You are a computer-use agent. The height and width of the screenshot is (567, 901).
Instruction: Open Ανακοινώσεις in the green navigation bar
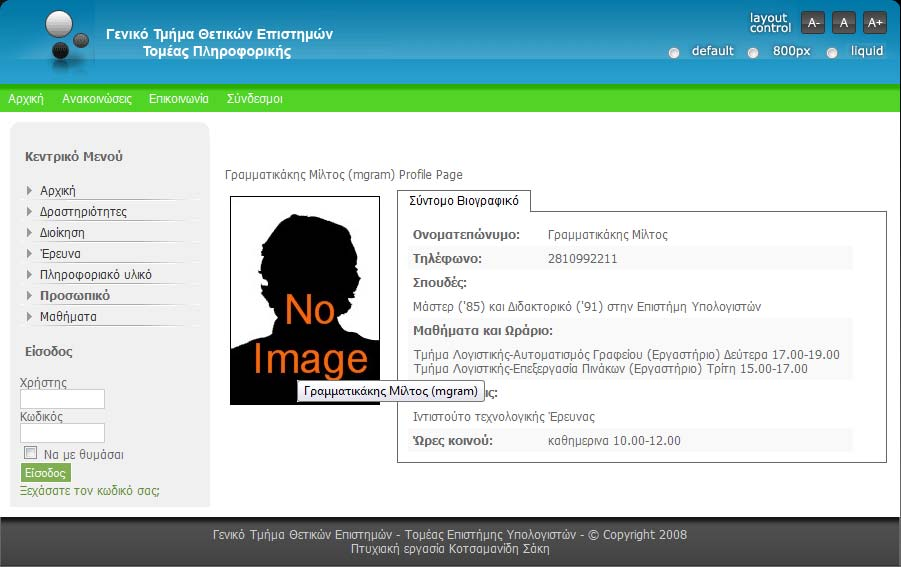(x=97, y=99)
